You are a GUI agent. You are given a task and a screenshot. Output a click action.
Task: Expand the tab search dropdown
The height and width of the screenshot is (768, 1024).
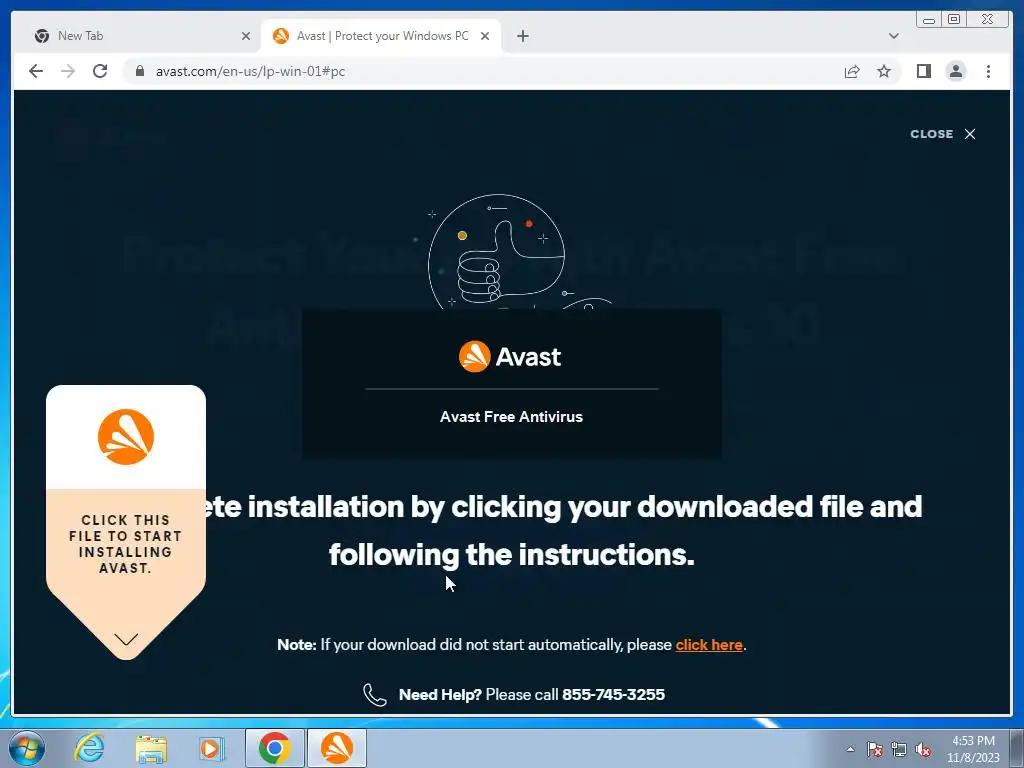pos(893,36)
